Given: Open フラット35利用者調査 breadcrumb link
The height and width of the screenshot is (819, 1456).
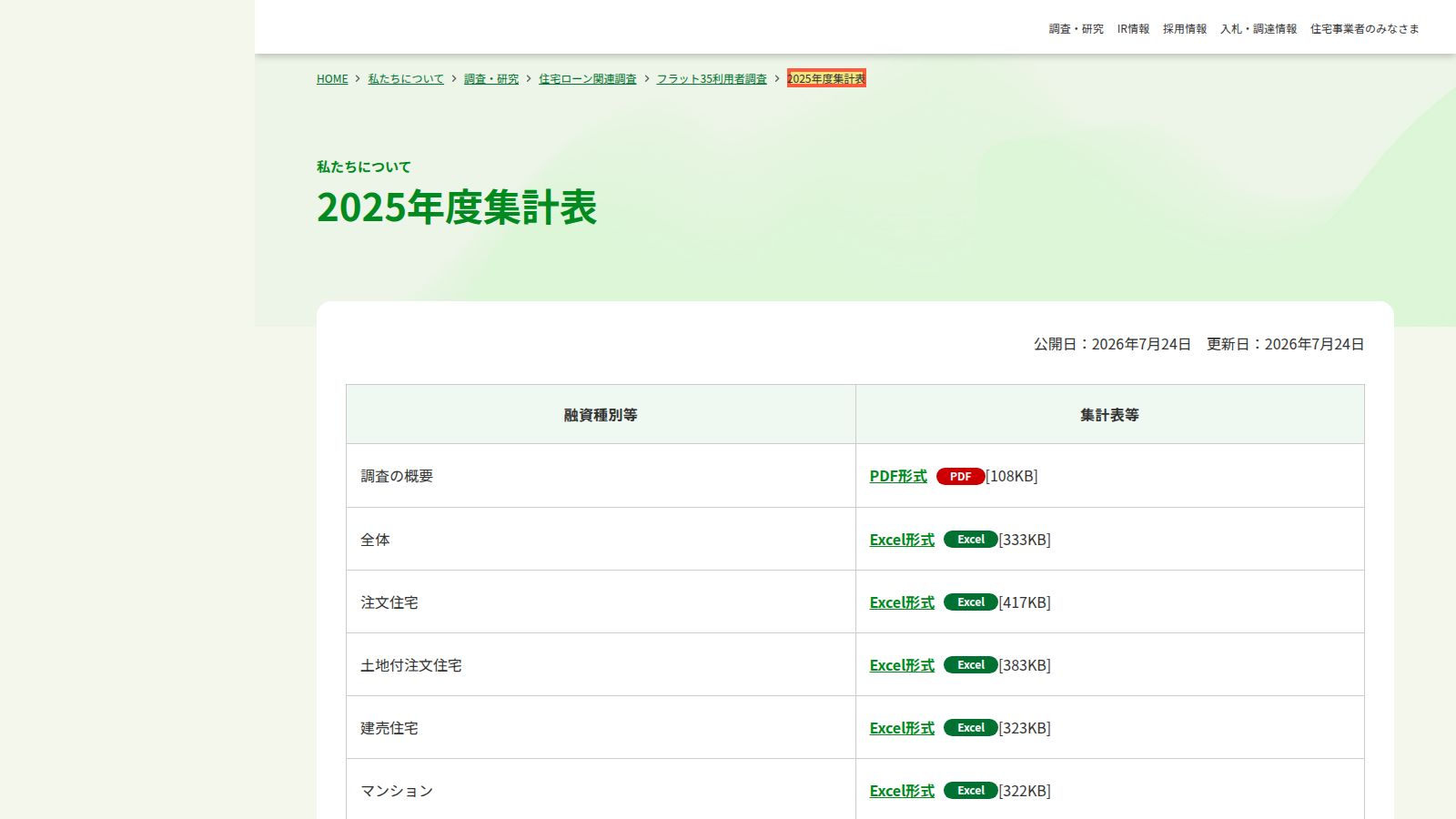Looking at the screenshot, I should (x=712, y=79).
